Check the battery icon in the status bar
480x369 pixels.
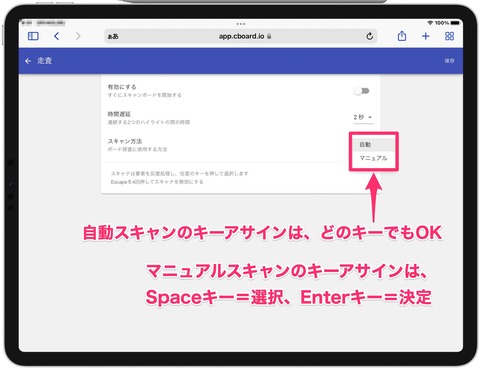click(x=455, y=23)
